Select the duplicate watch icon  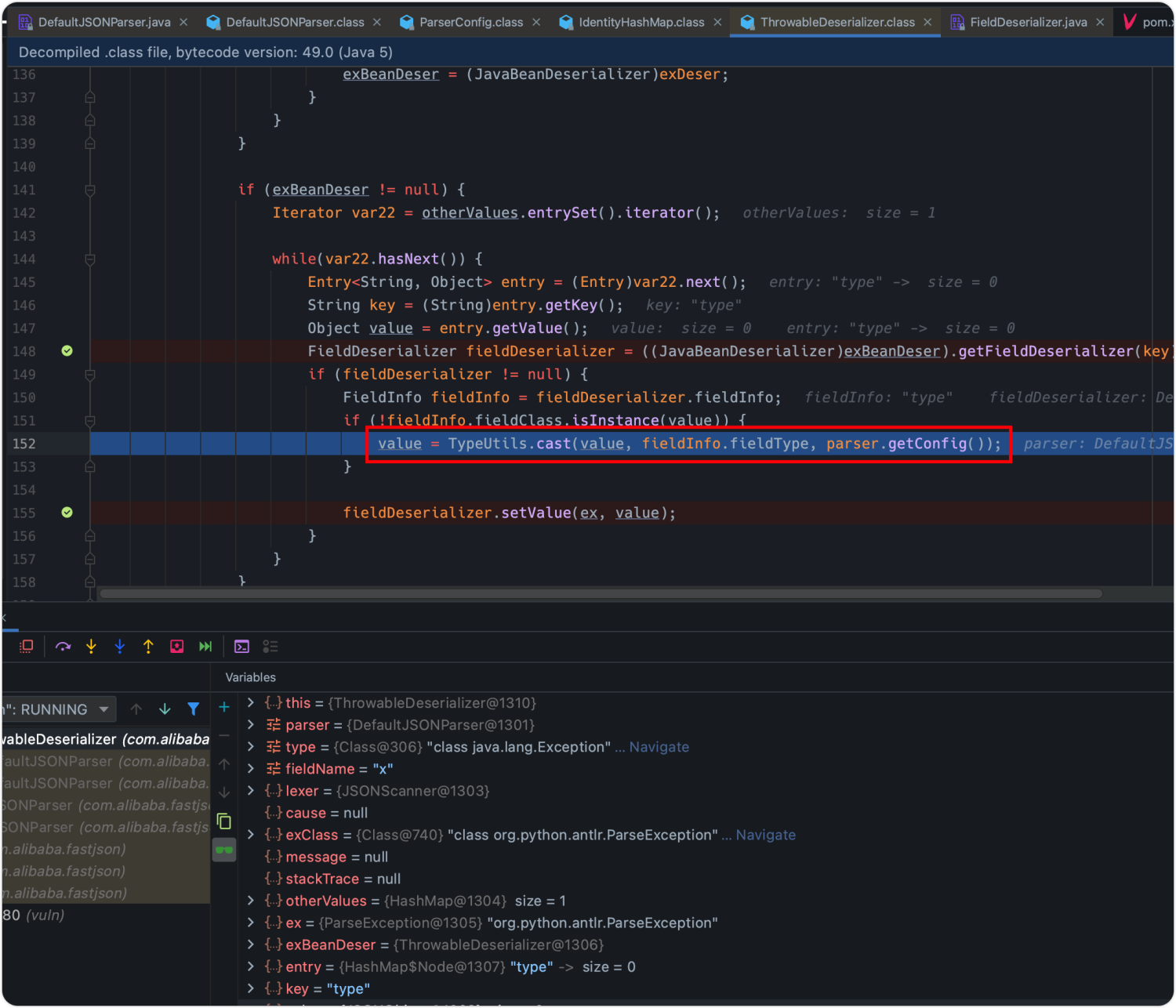click(x=224, y=821)
